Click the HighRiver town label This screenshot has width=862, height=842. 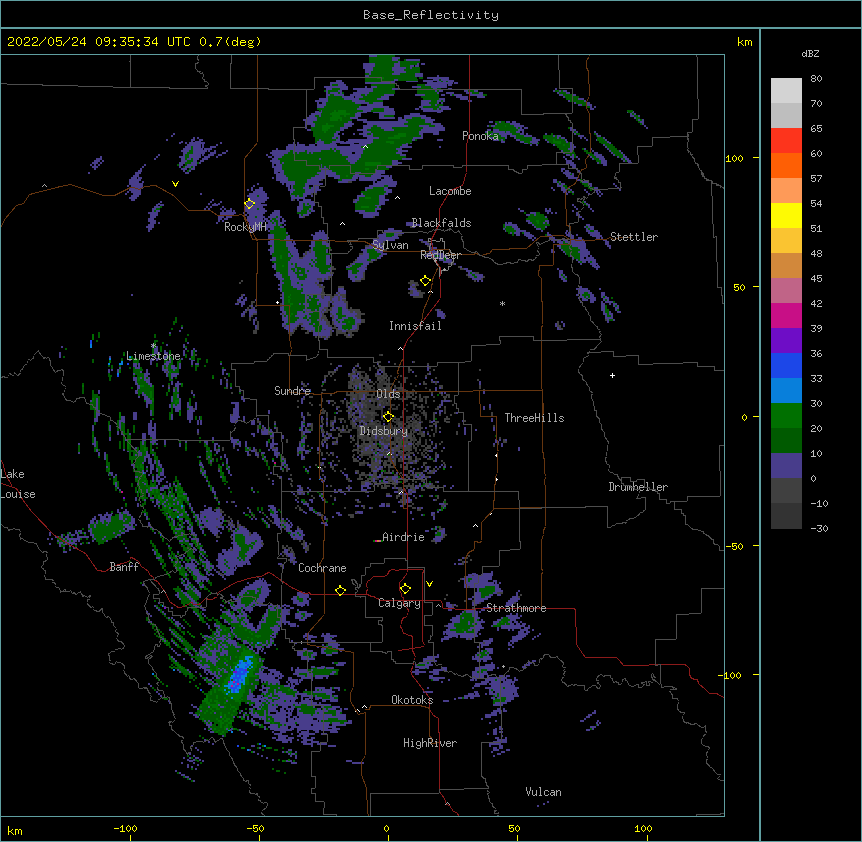[430, 743]
